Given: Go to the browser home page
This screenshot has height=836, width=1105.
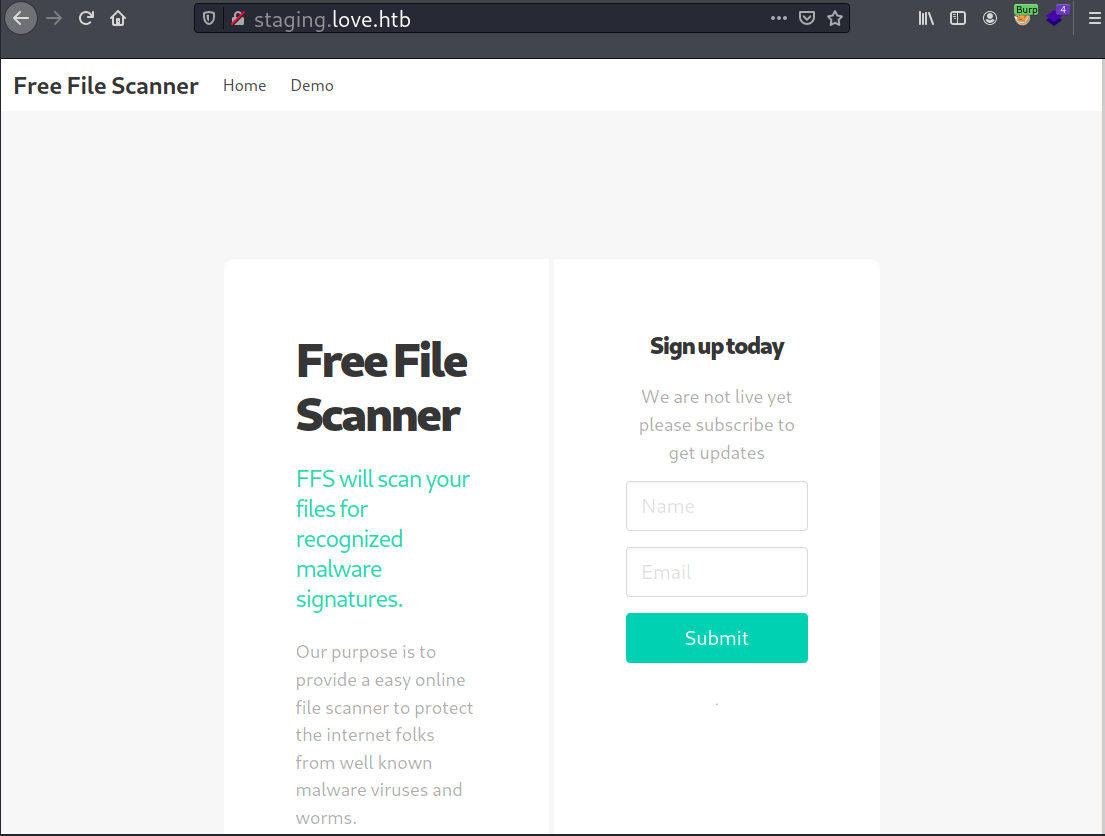Looking at the screenshot, I should click(x=118, y=18).
